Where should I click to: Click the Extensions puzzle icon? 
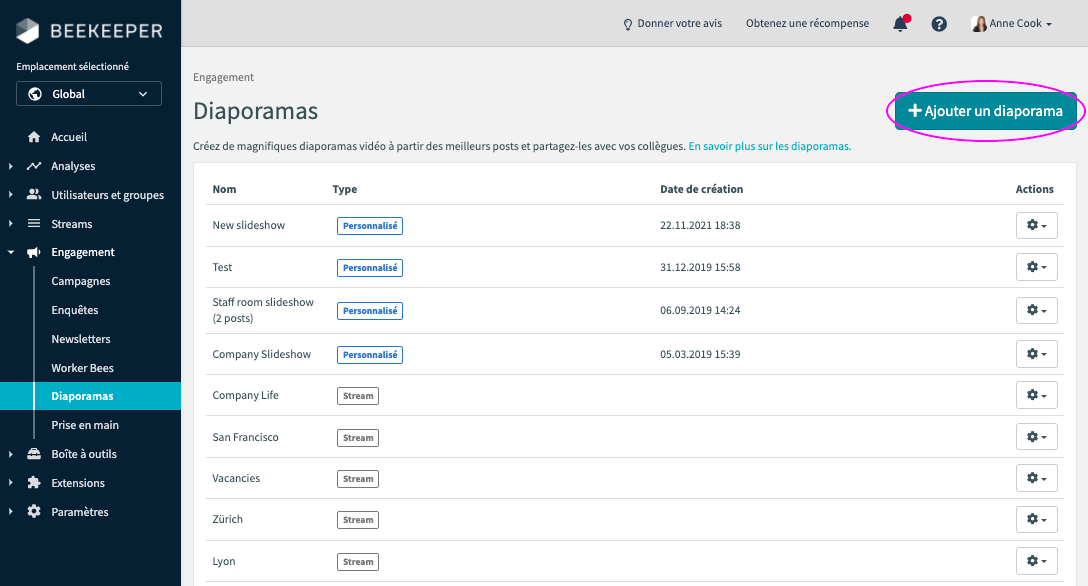pyautogui.click(x=33, y=483)
